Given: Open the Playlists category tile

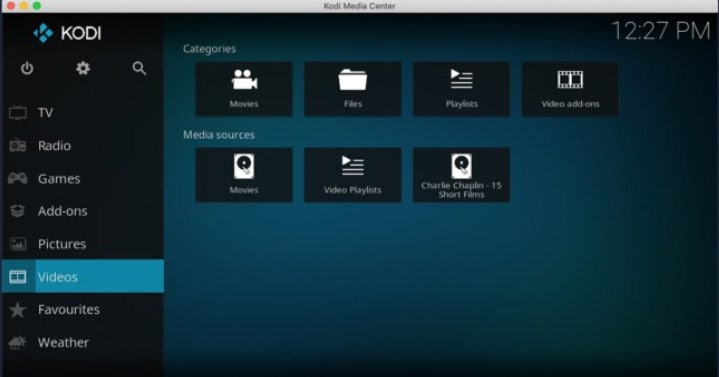Looking at the screenshot, I should click(461, 89).
